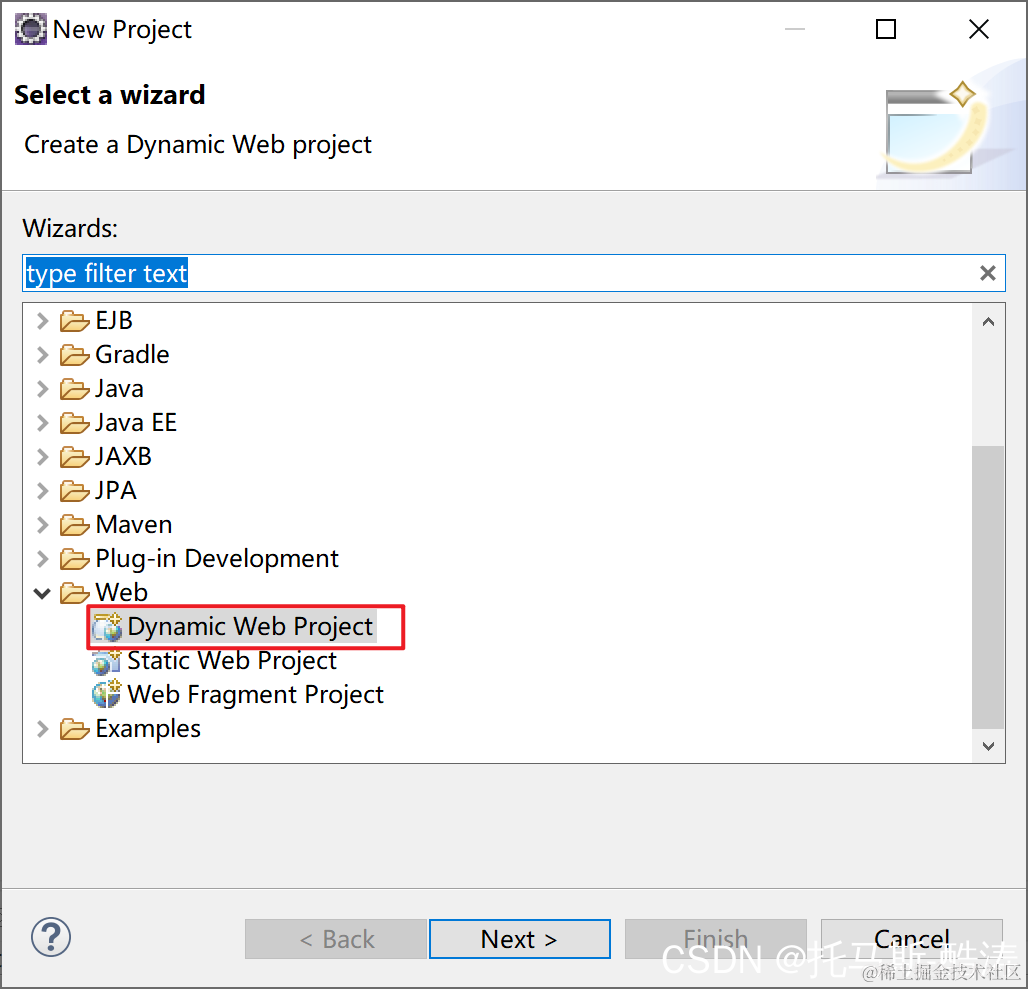Expand the Java EE category
The width and height of the screenshot is (1028, 989).
pos(43,423)
